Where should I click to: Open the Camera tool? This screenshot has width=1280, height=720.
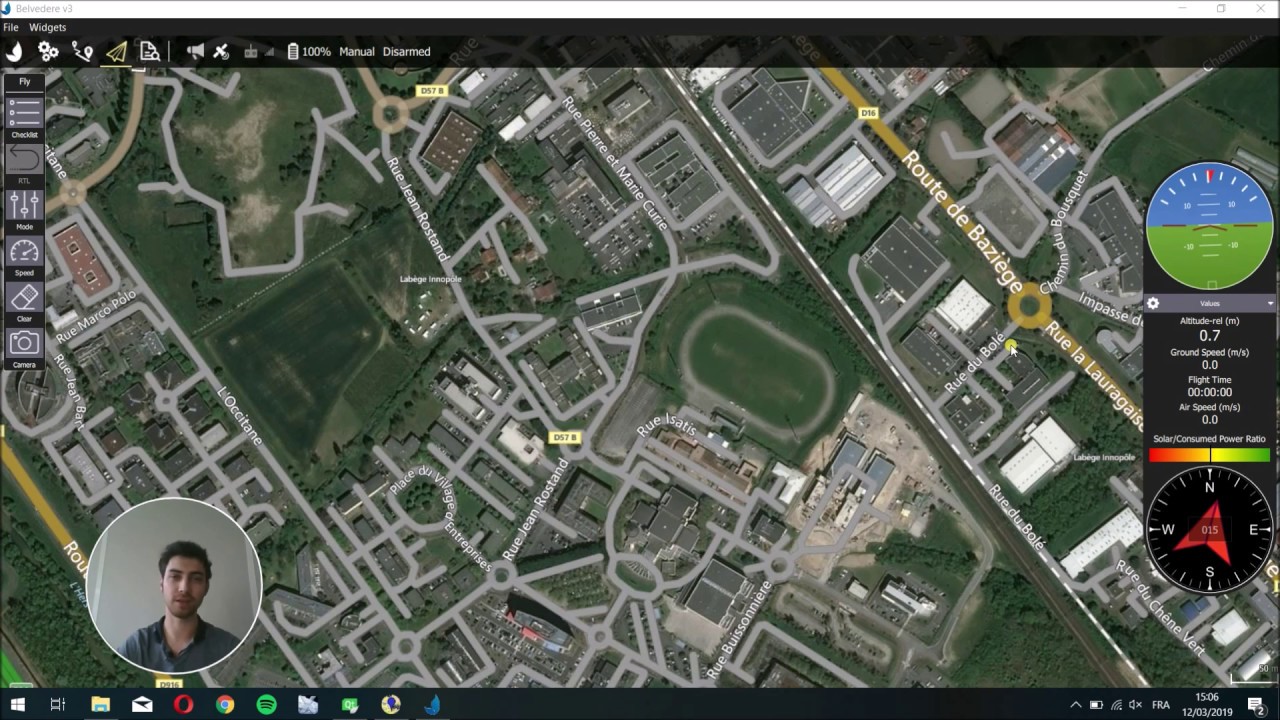[25, 347]
